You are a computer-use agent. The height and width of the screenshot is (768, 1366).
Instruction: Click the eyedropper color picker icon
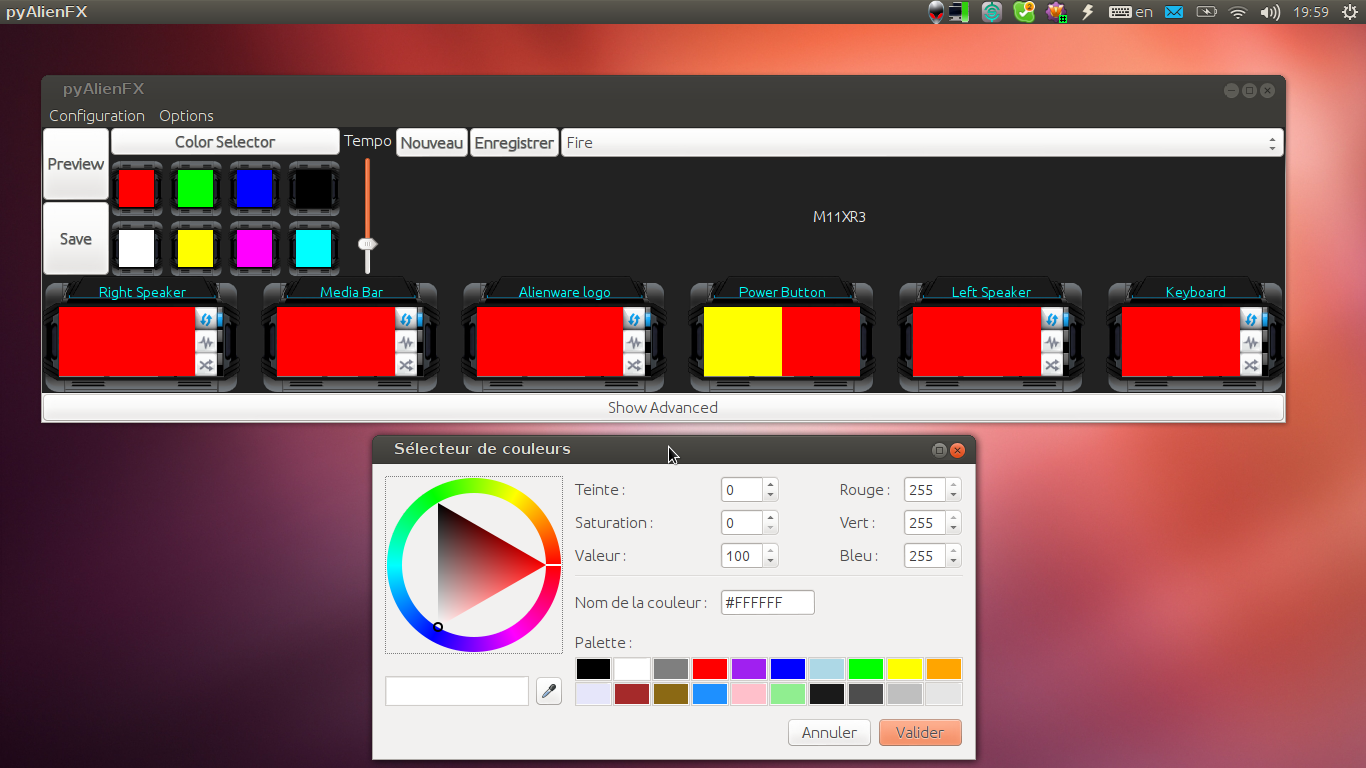pyautogui.click(x=549, y=691)
